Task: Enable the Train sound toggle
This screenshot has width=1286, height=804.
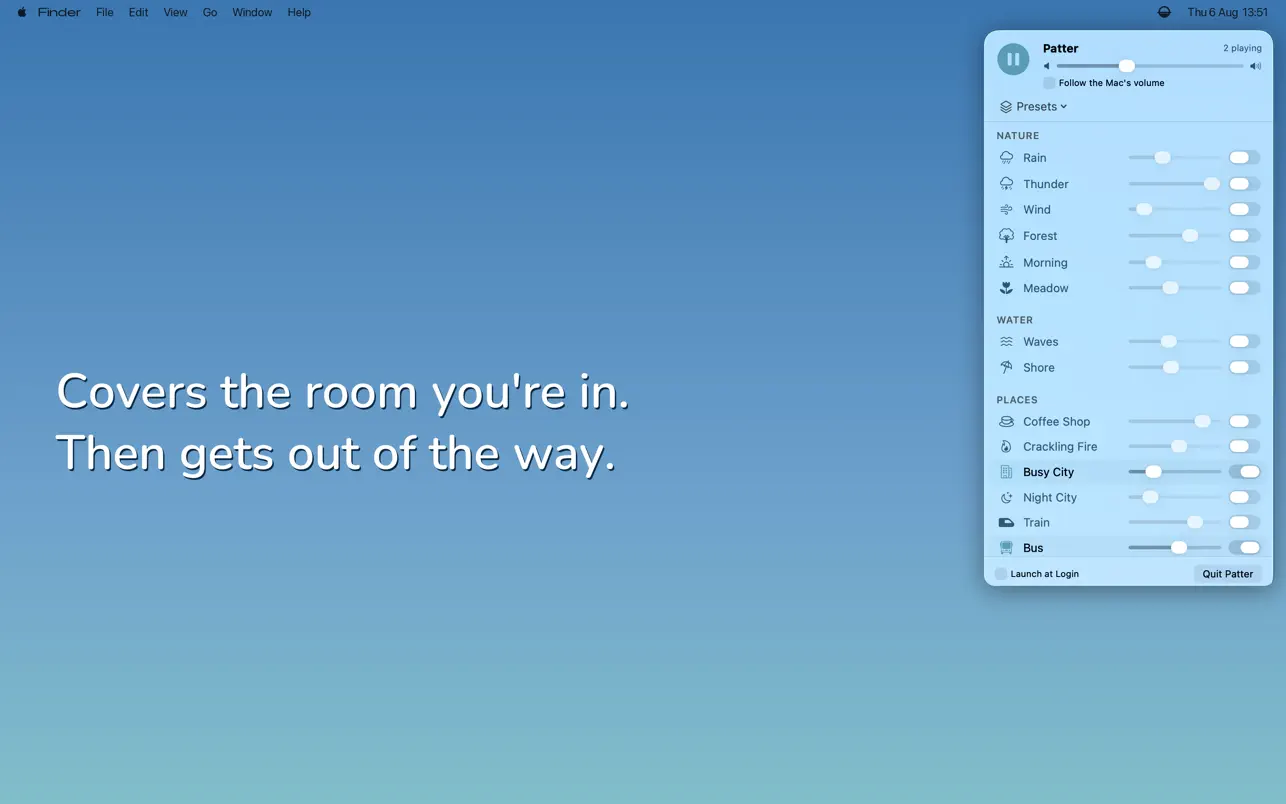Action: click(x=1244, y=523)
